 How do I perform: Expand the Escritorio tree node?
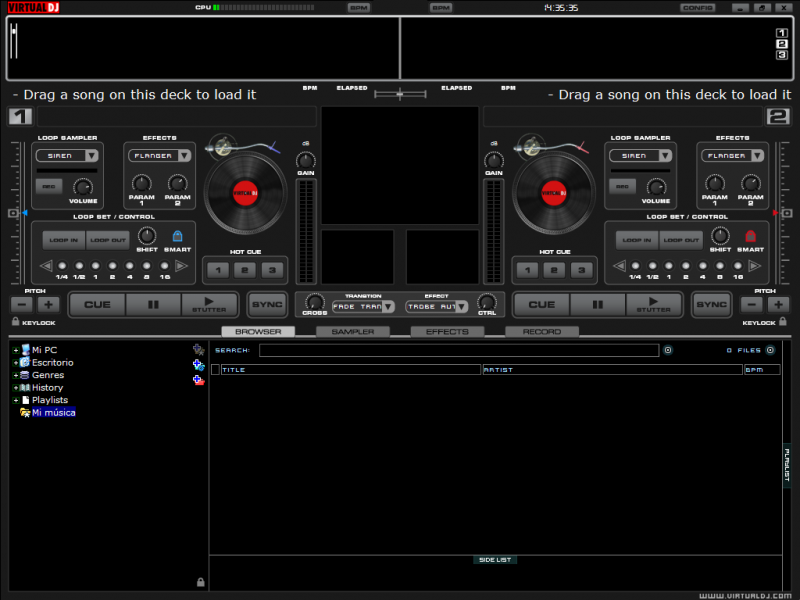point(16,363)
